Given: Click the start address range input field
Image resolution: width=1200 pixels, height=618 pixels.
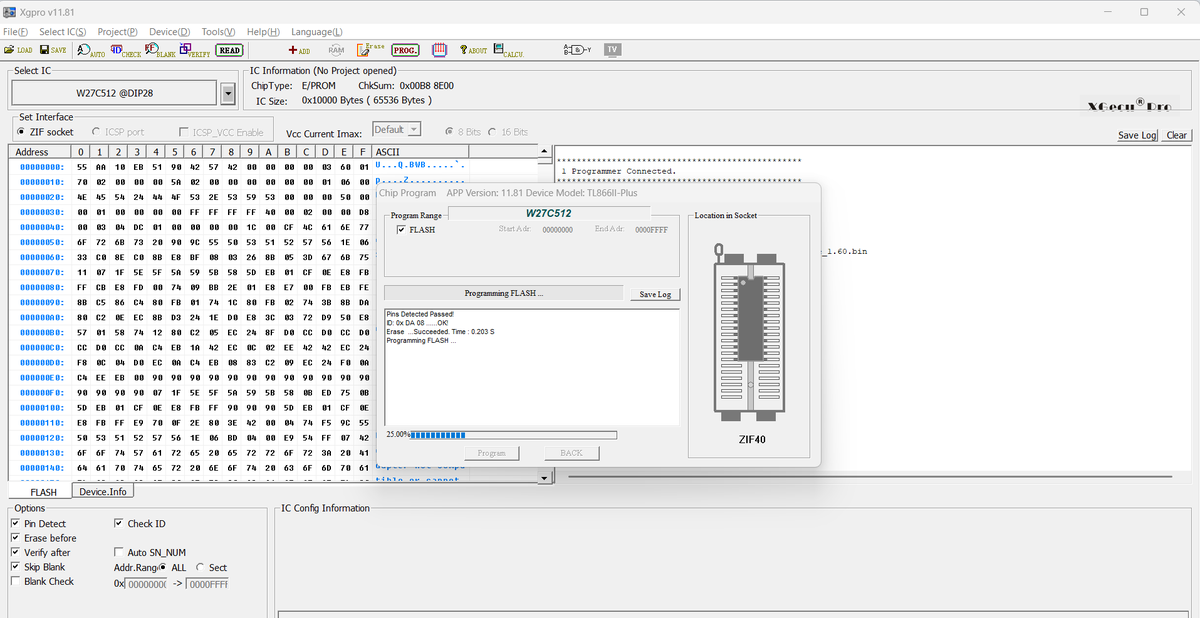Looking at the screenshot, I should tap(146, 583).
